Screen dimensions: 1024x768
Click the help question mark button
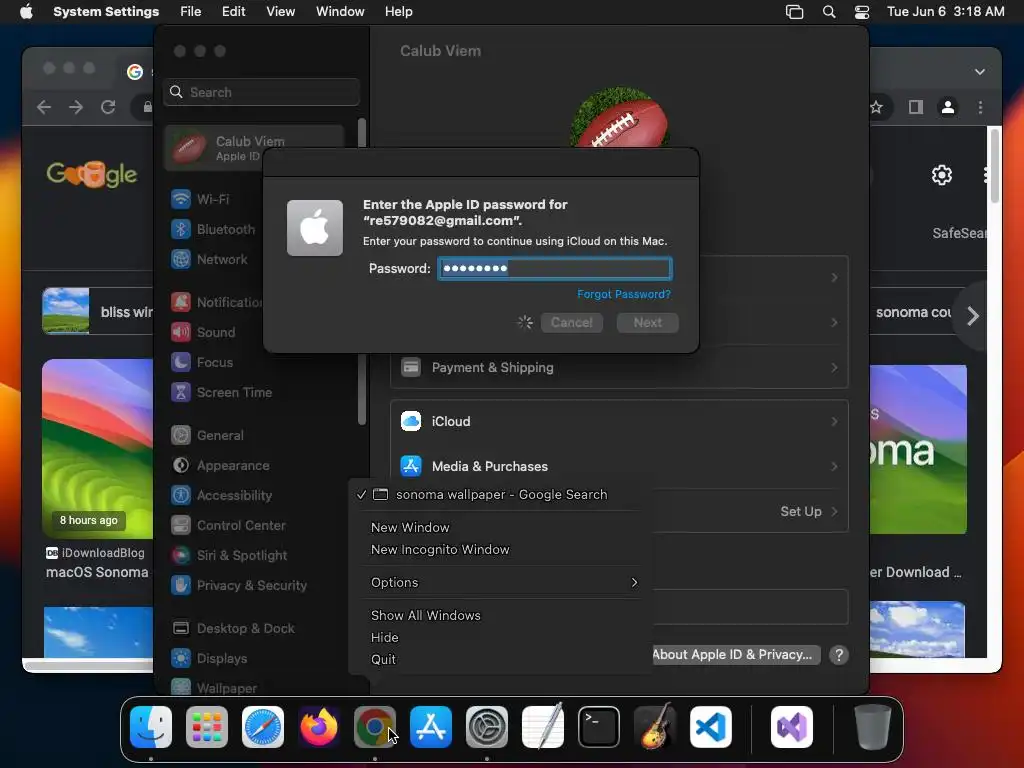click(x=839, y=655)
